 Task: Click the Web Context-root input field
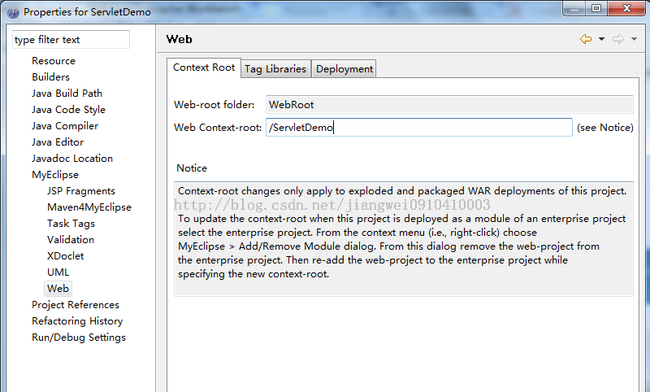[419, 128]
